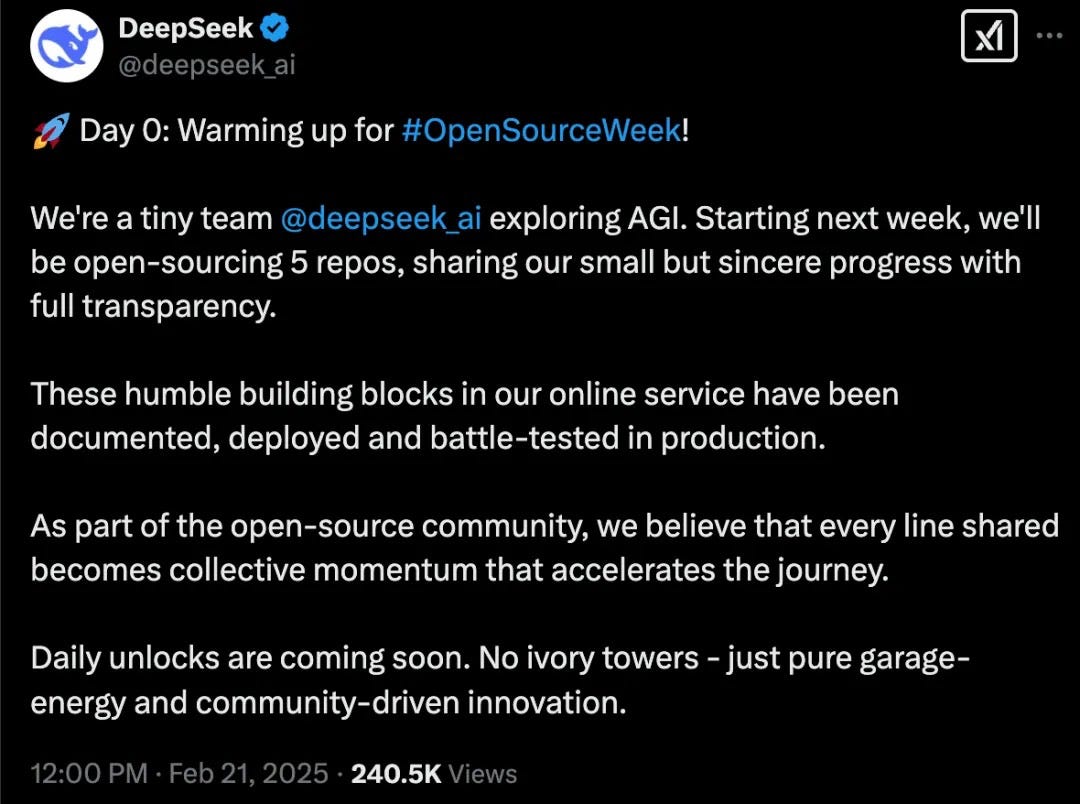Image resolution: width=1080 pixels, height=804 pixels.
Task: Open the #OpenSourceWeek hashtag page
Action: 543,130
